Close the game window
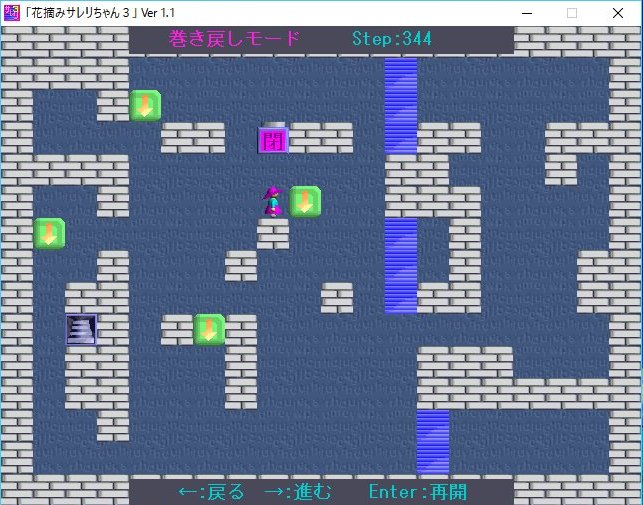This screenshot has width=643, height=505. (x=619, y=13)
